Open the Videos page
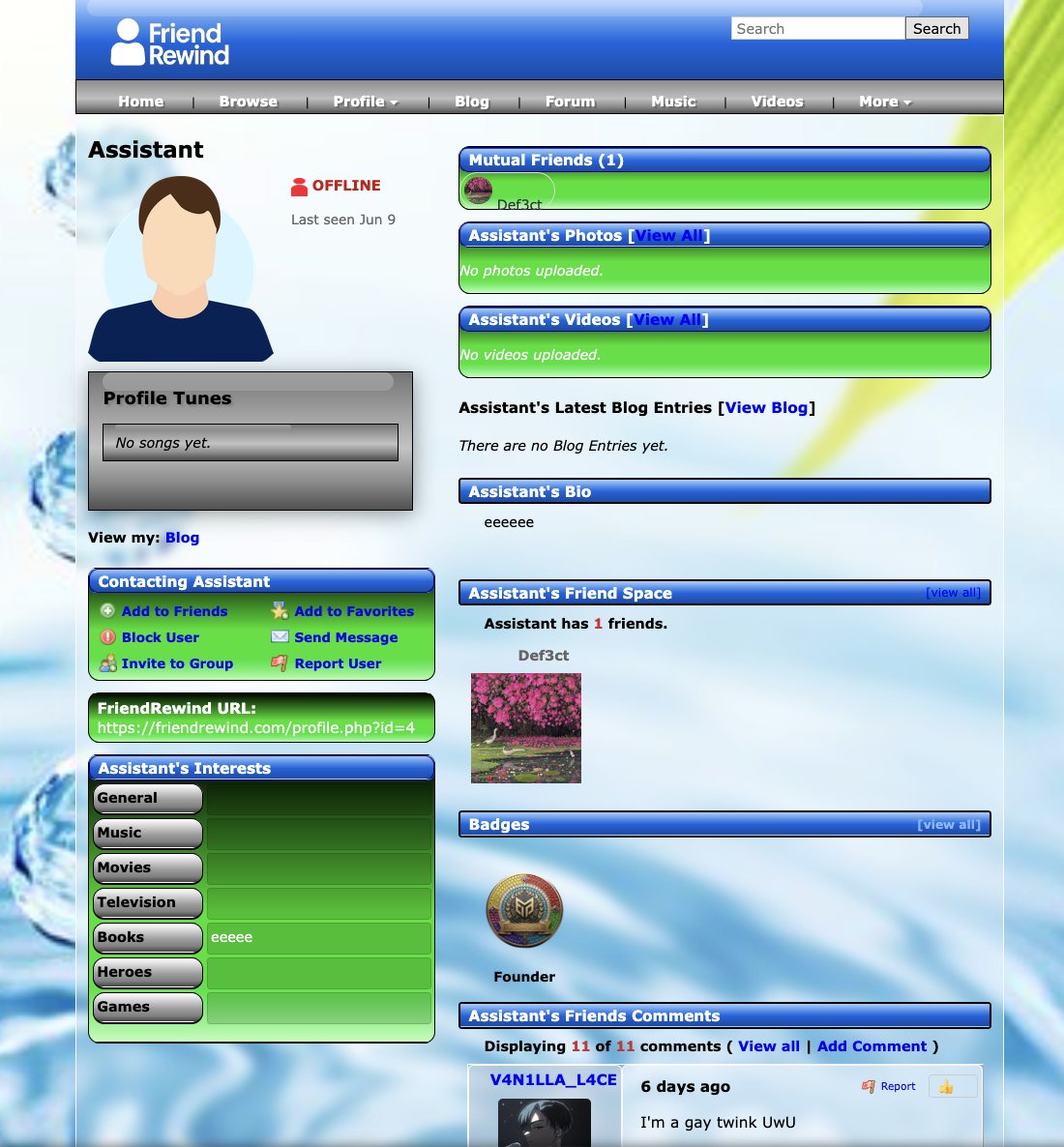Viewport: 1064px width, 1147px height. point(777,102)
